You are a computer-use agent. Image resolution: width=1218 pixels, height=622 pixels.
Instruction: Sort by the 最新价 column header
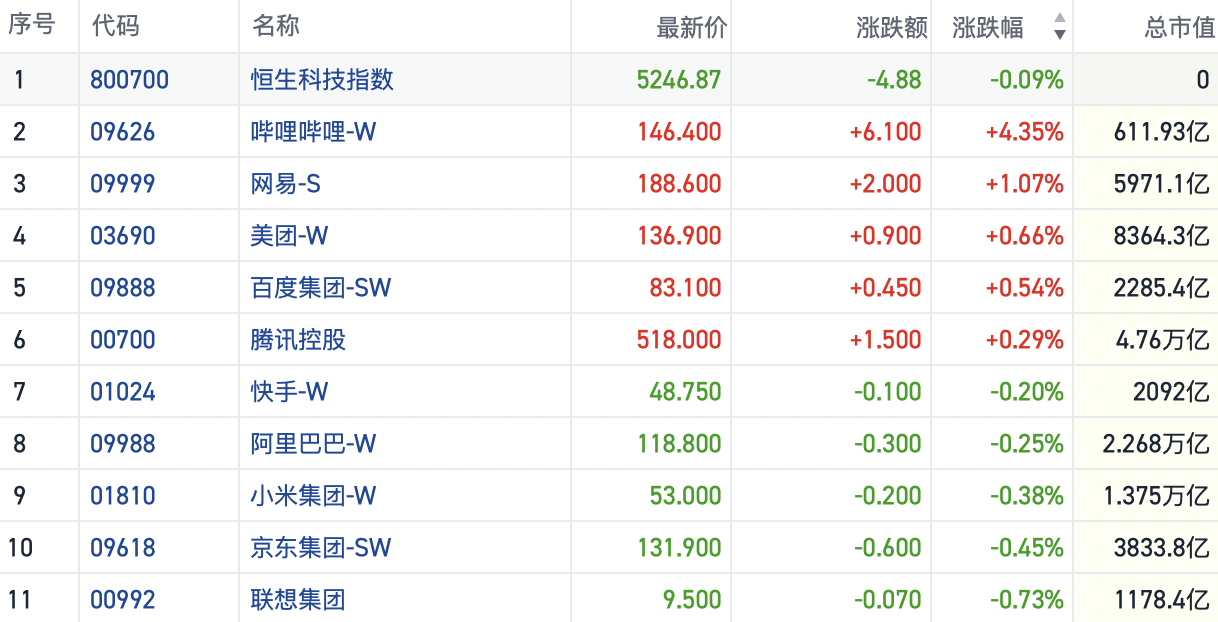(x=691, y=27)
